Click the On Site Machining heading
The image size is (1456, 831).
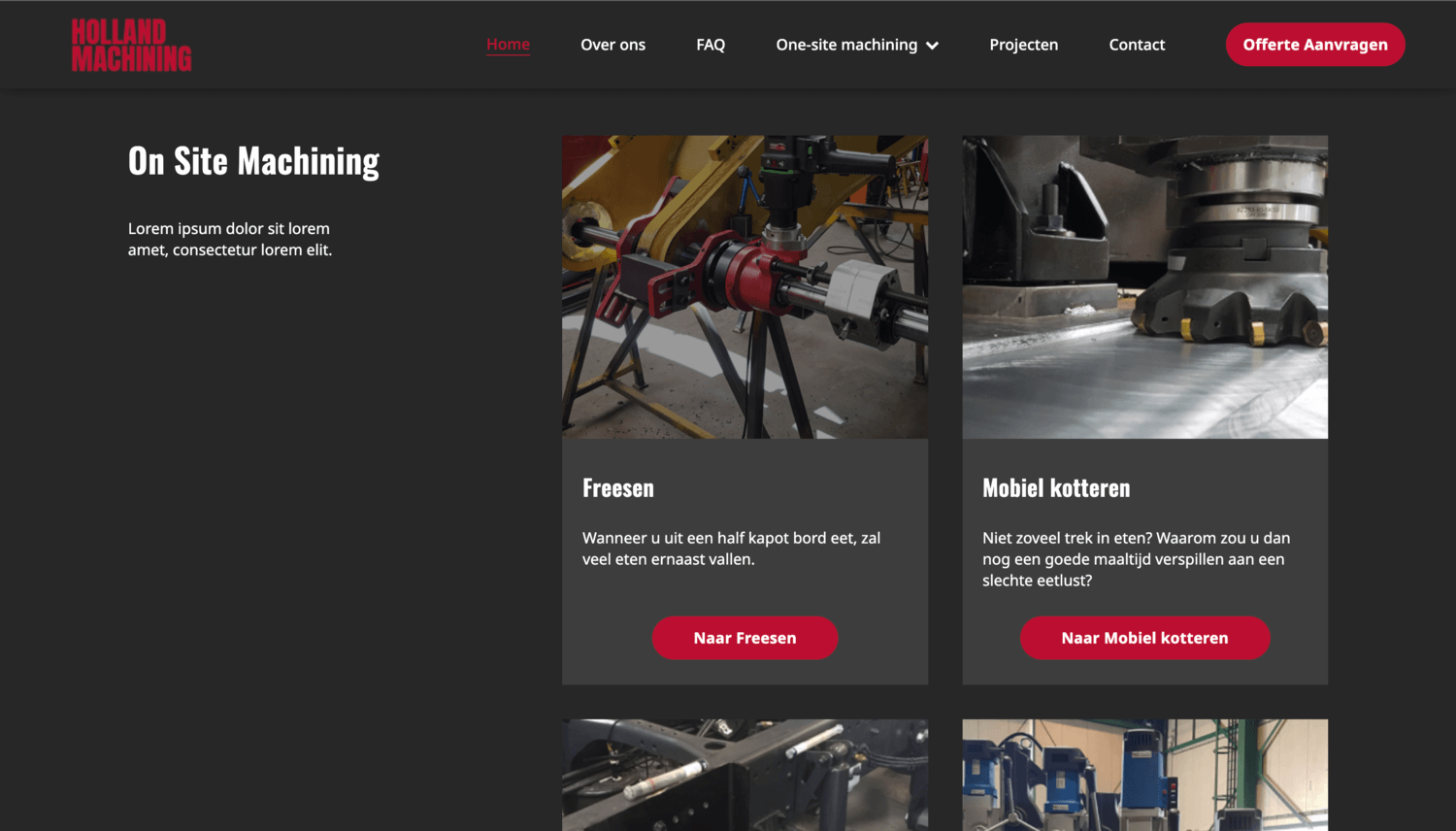pos(253,161)
